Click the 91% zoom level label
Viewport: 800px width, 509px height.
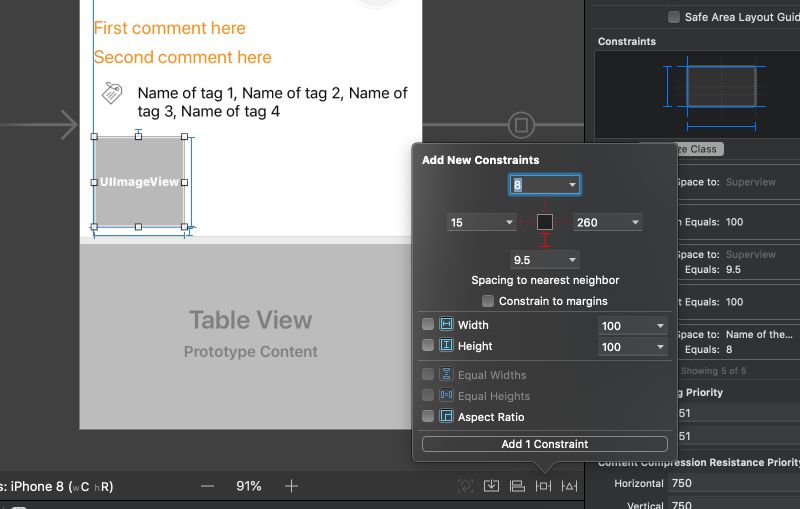248,486
